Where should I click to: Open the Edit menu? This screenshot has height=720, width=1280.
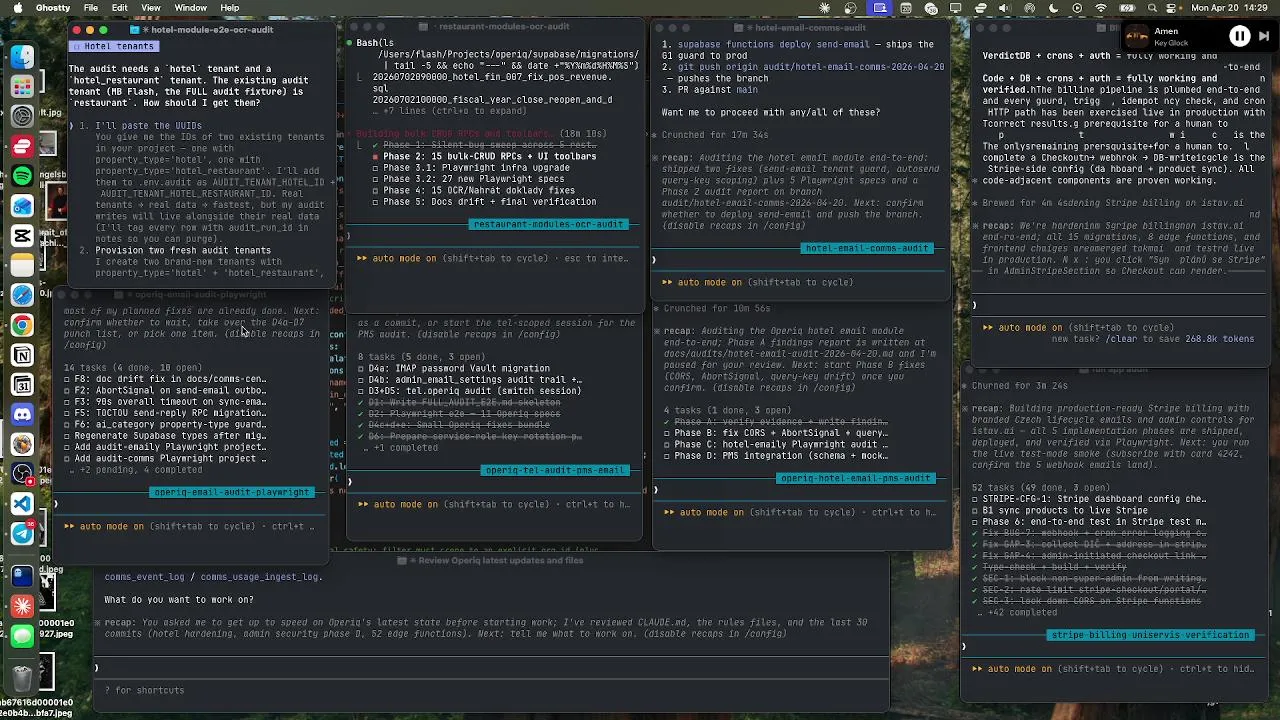(x=120, y=8)
